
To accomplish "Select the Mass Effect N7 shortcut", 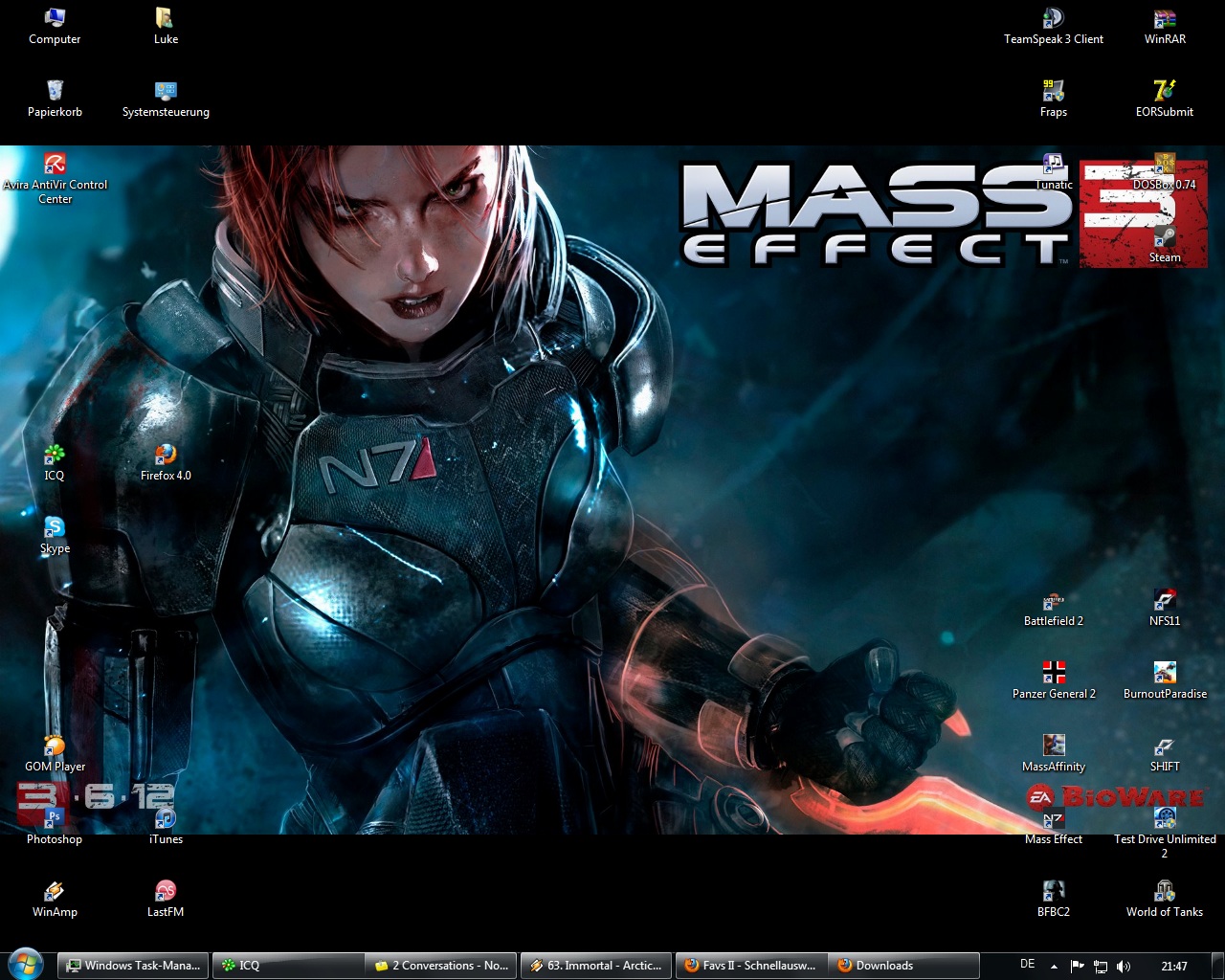I will pos(1054,826).
